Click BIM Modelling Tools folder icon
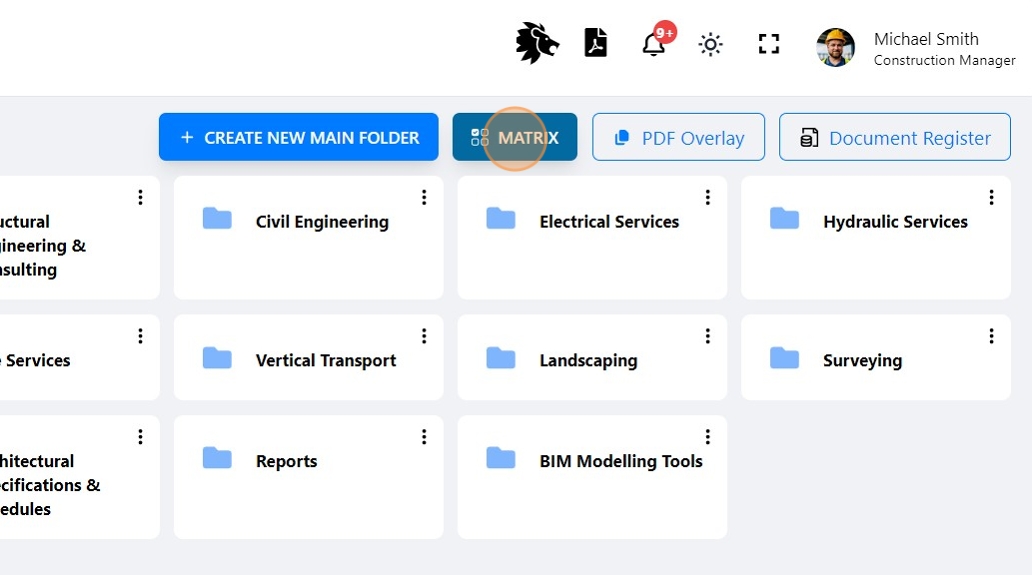The image size is (1032, 575). pos(501,457)
